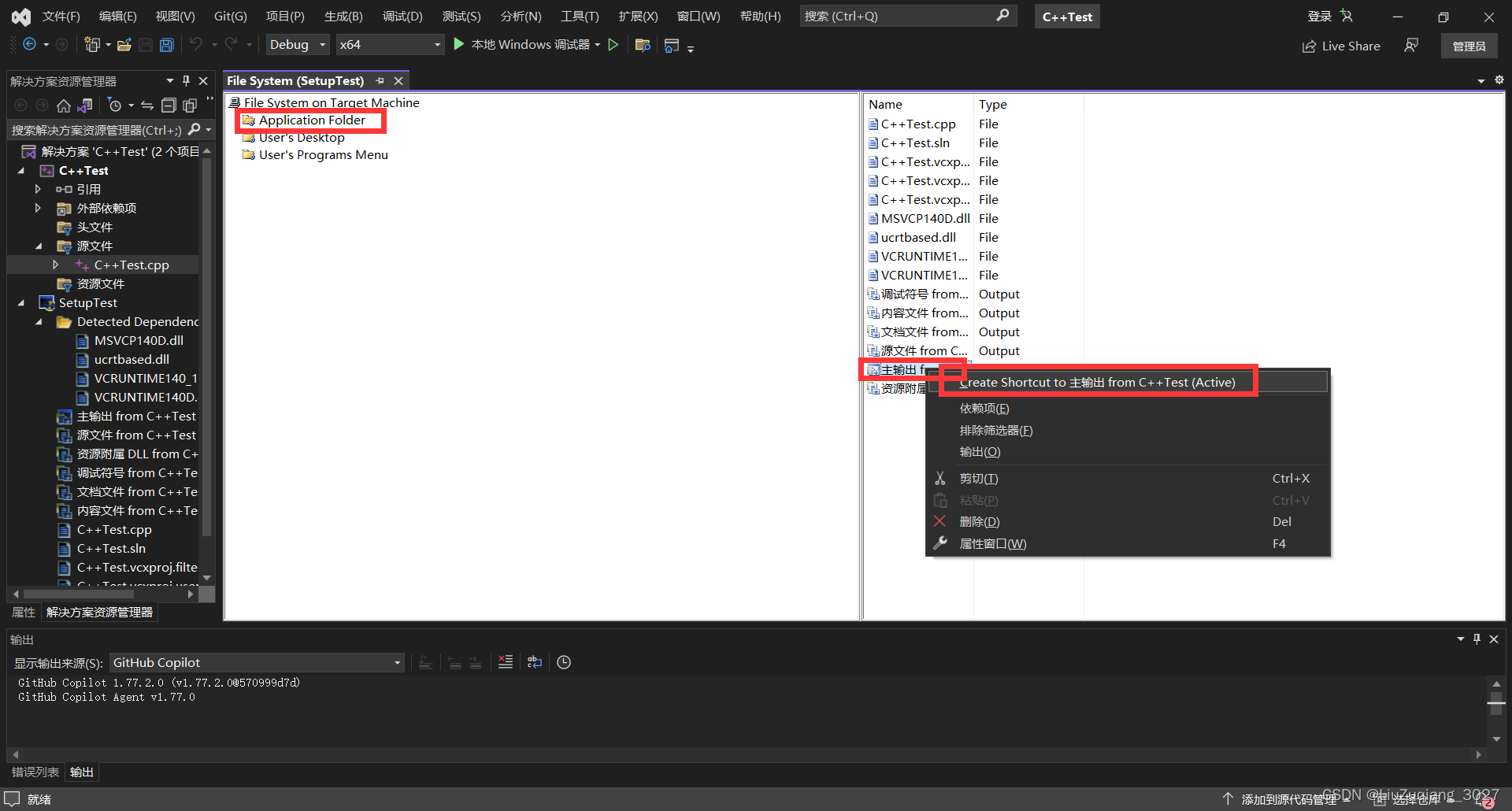Select ucrtbased.dll in Solution Explorer tree
The width and height of the screenshot is (1512, 811).
click(x=132, y=359)
